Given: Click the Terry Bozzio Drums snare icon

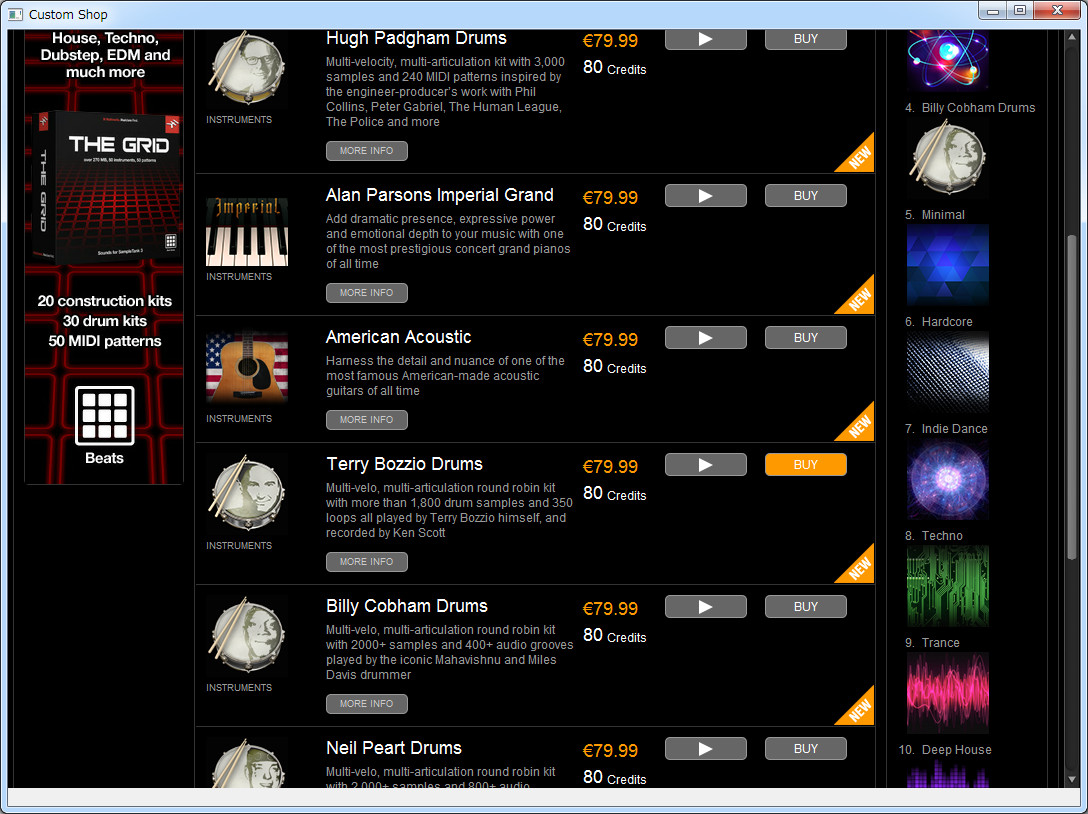Looking at the screenshot, I should click(246, 494).
